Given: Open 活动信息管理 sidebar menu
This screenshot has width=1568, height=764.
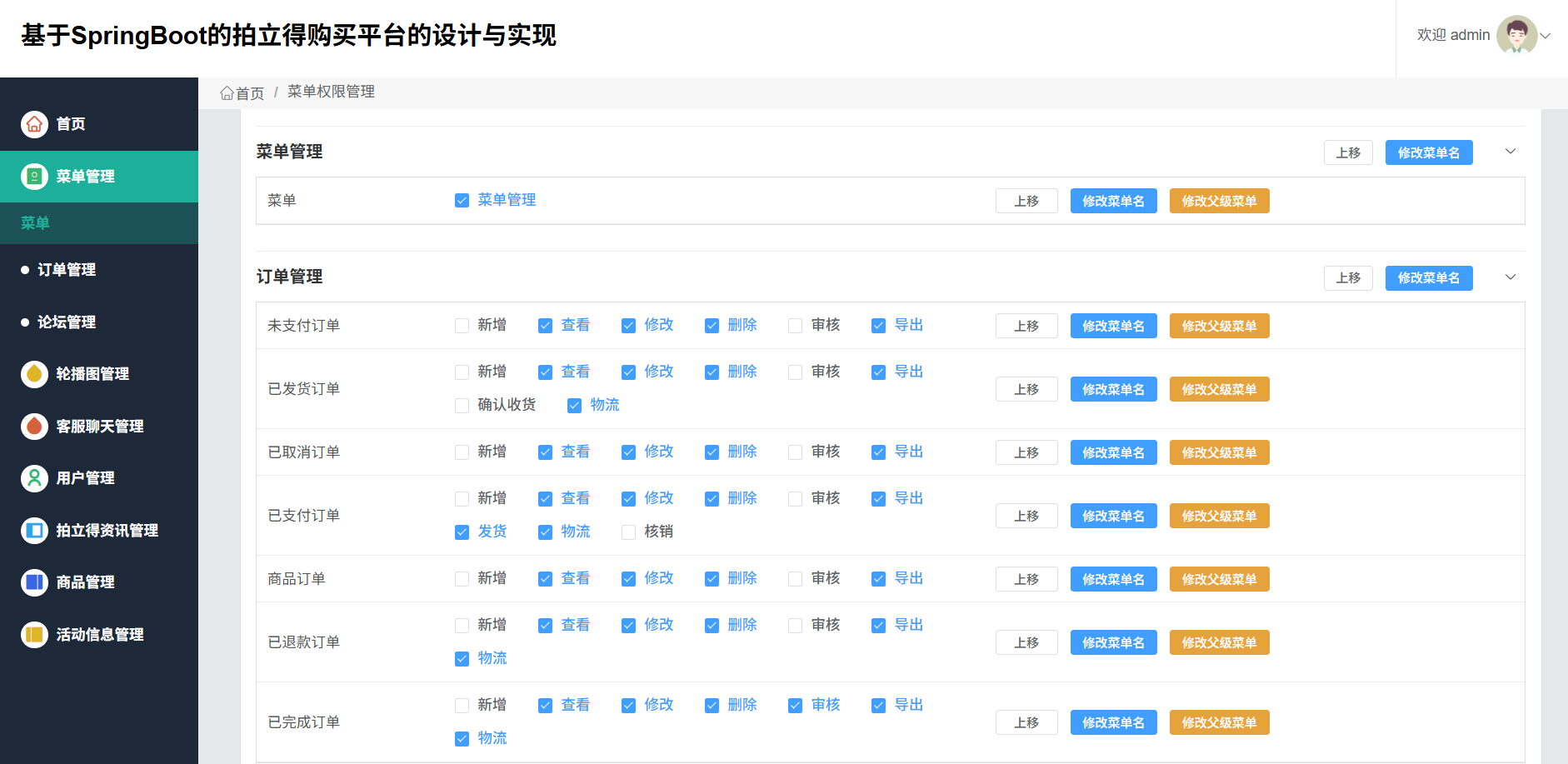Looking at the screenshot, I should [99, 635].
